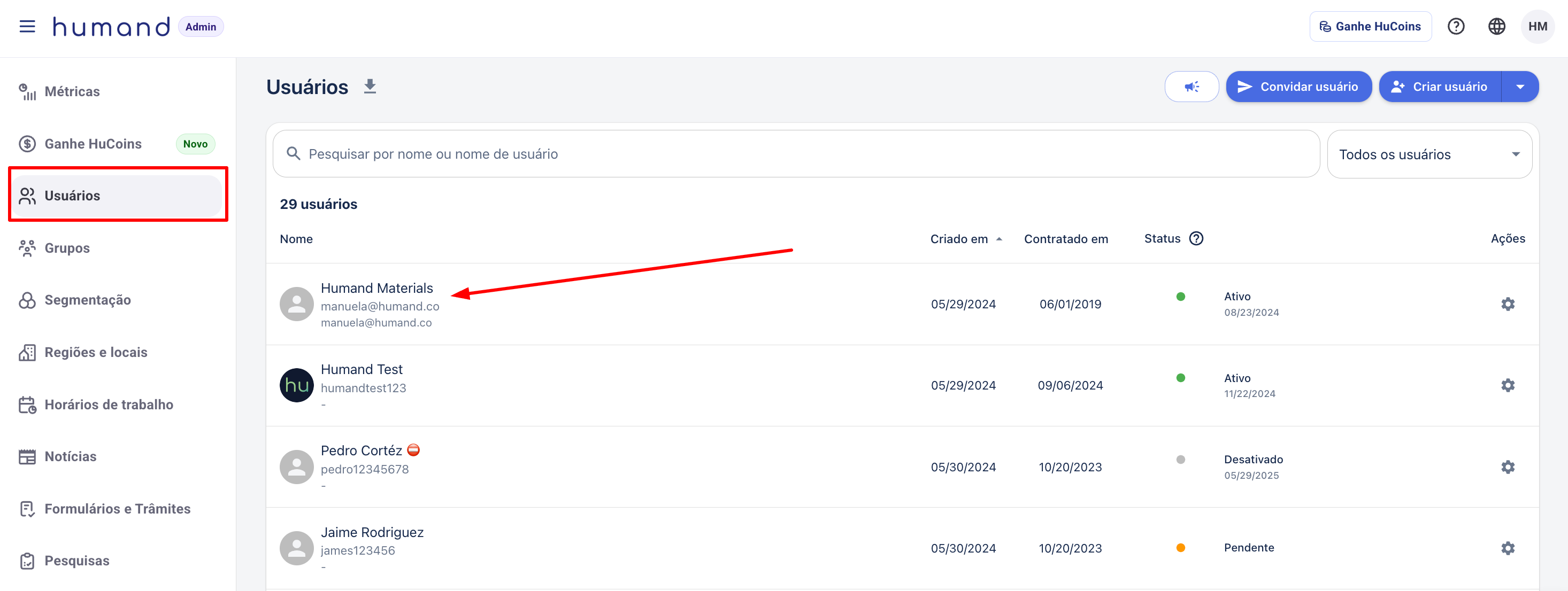Open settings gear for Pedro Cortéz
Screen dimensions: 1568x591
(1507, 467)
